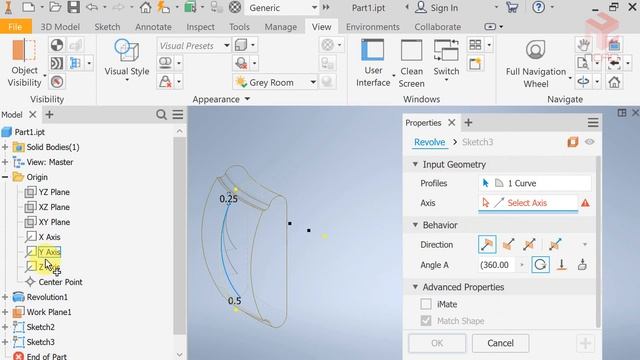Click the Sketch3 breadcrumb link
640x360 pixels.
pyautogui.click(x=478, y=142)
